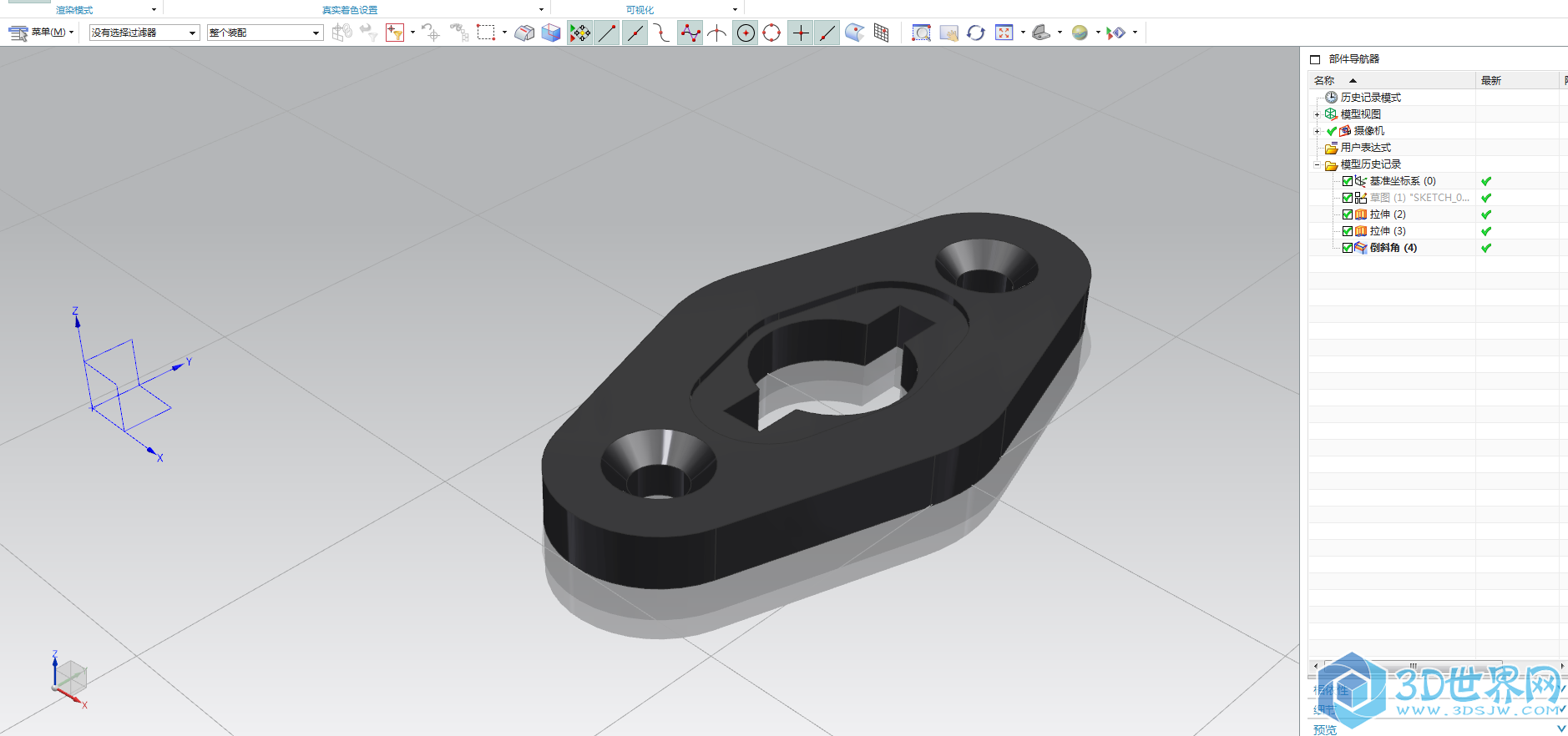Image resolution: width=1568 pixels, height=736 pixels.
Task: Click the grayed cube selection icon
Action: (341, 33)
